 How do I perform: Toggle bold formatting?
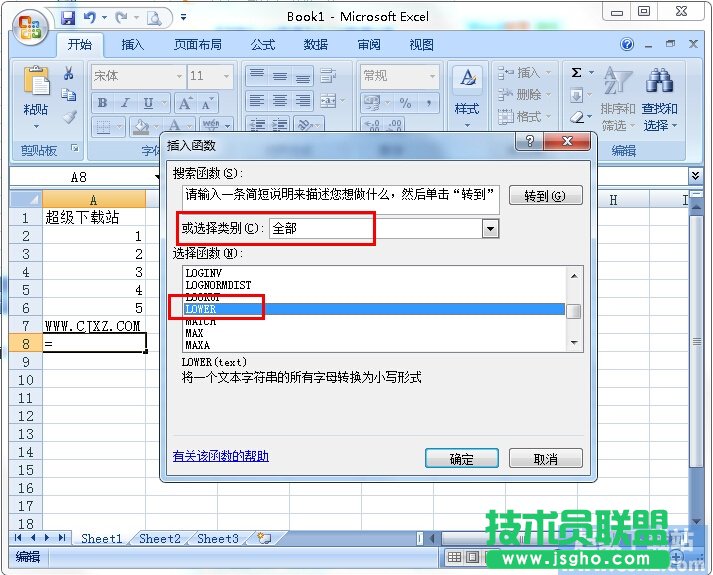click(x=103, y=103)
